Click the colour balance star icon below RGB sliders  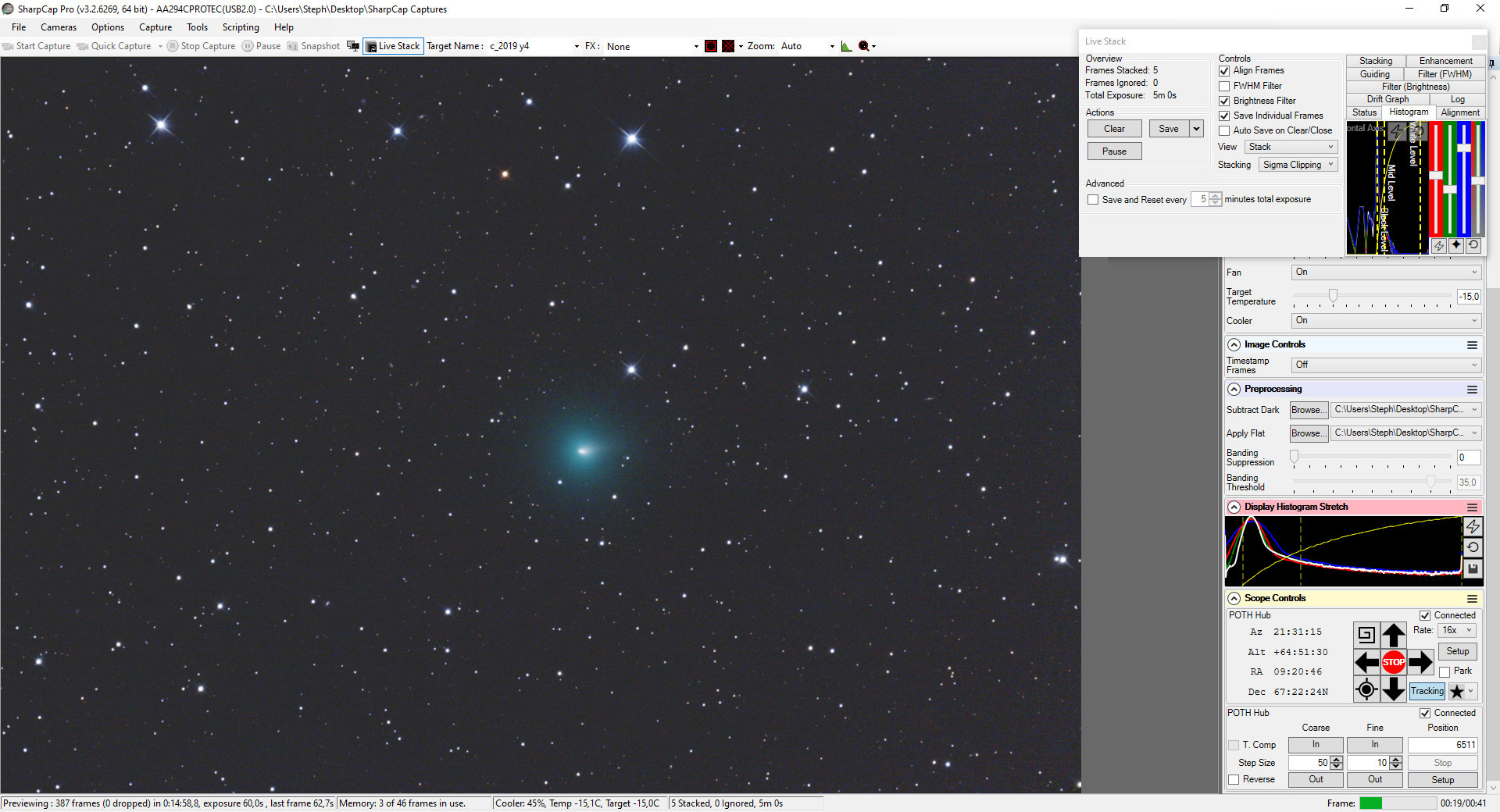pyautogui.click(x=1456, y=245)
